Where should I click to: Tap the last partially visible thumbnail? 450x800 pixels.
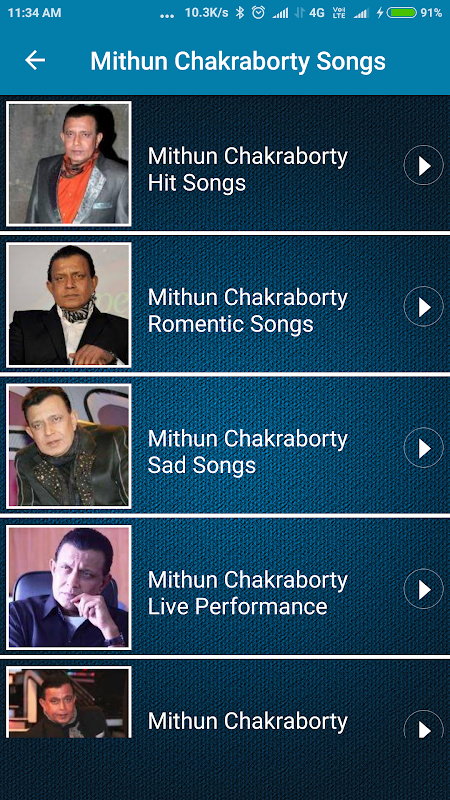(69, 702)
